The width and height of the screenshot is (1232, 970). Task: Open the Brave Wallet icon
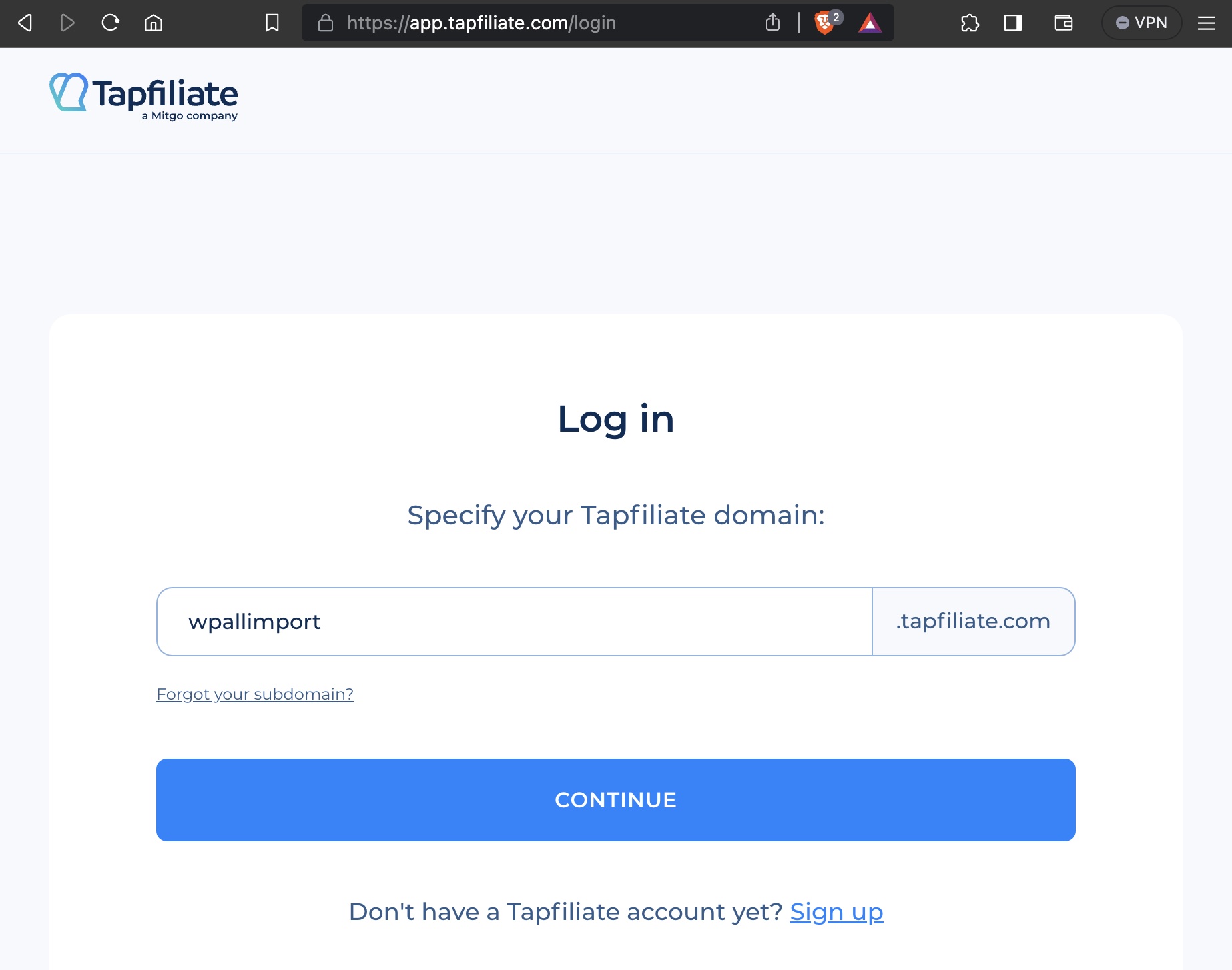coord(1063,23)
